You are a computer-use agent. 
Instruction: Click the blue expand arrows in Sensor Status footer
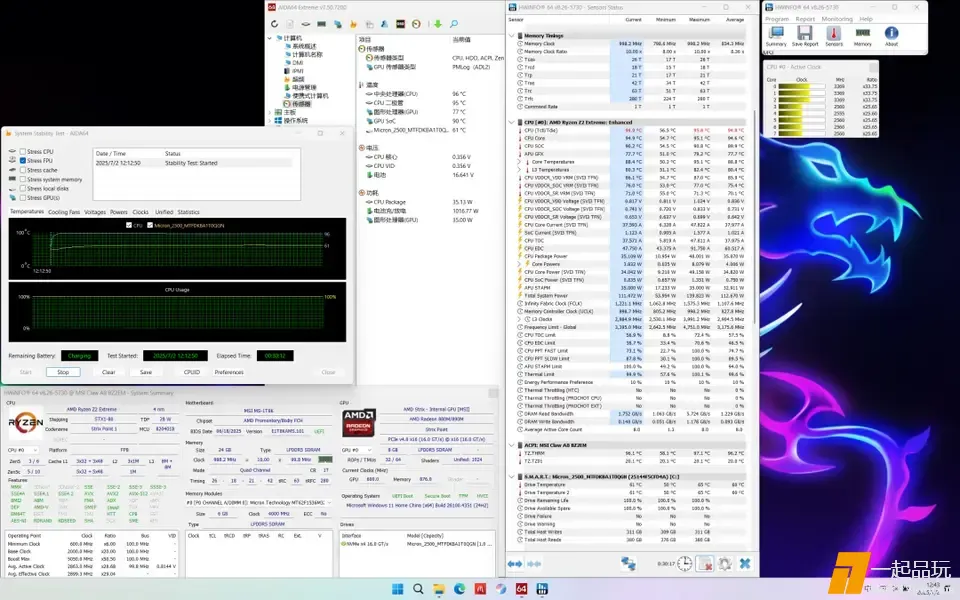click(x=515, y=564)
